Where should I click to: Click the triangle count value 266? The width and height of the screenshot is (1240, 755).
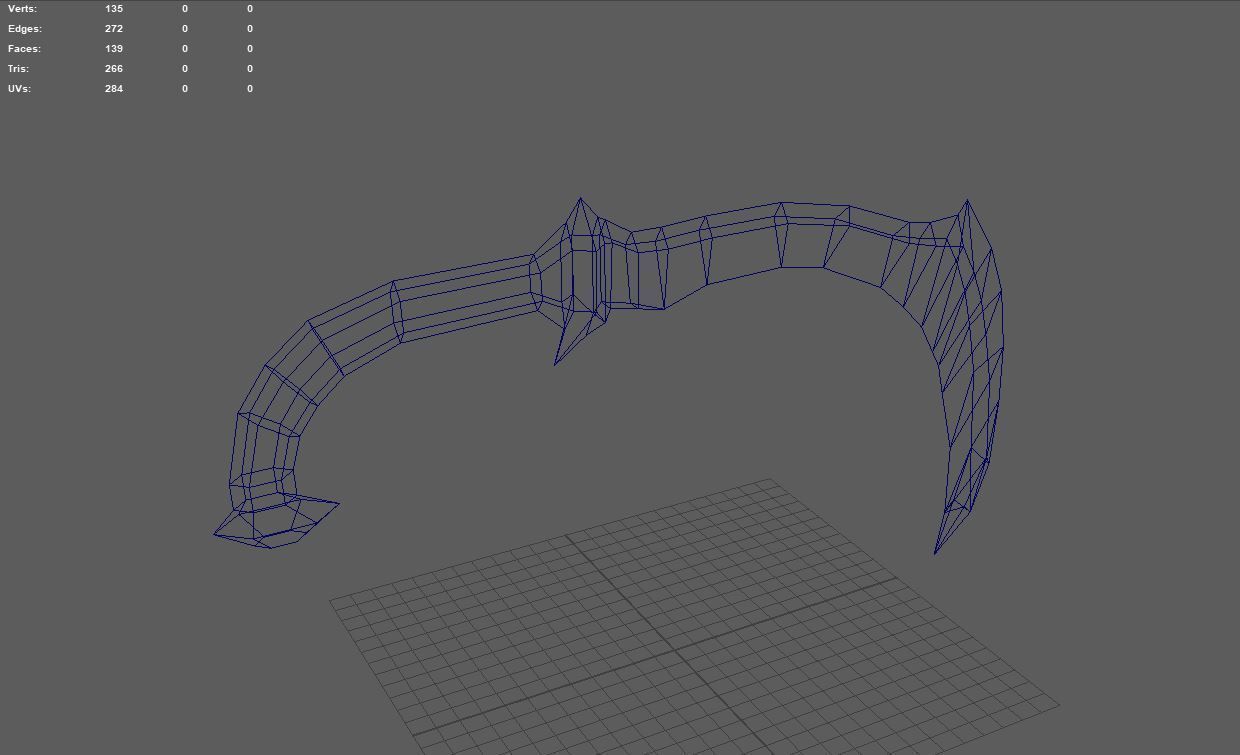coord(114,68)
